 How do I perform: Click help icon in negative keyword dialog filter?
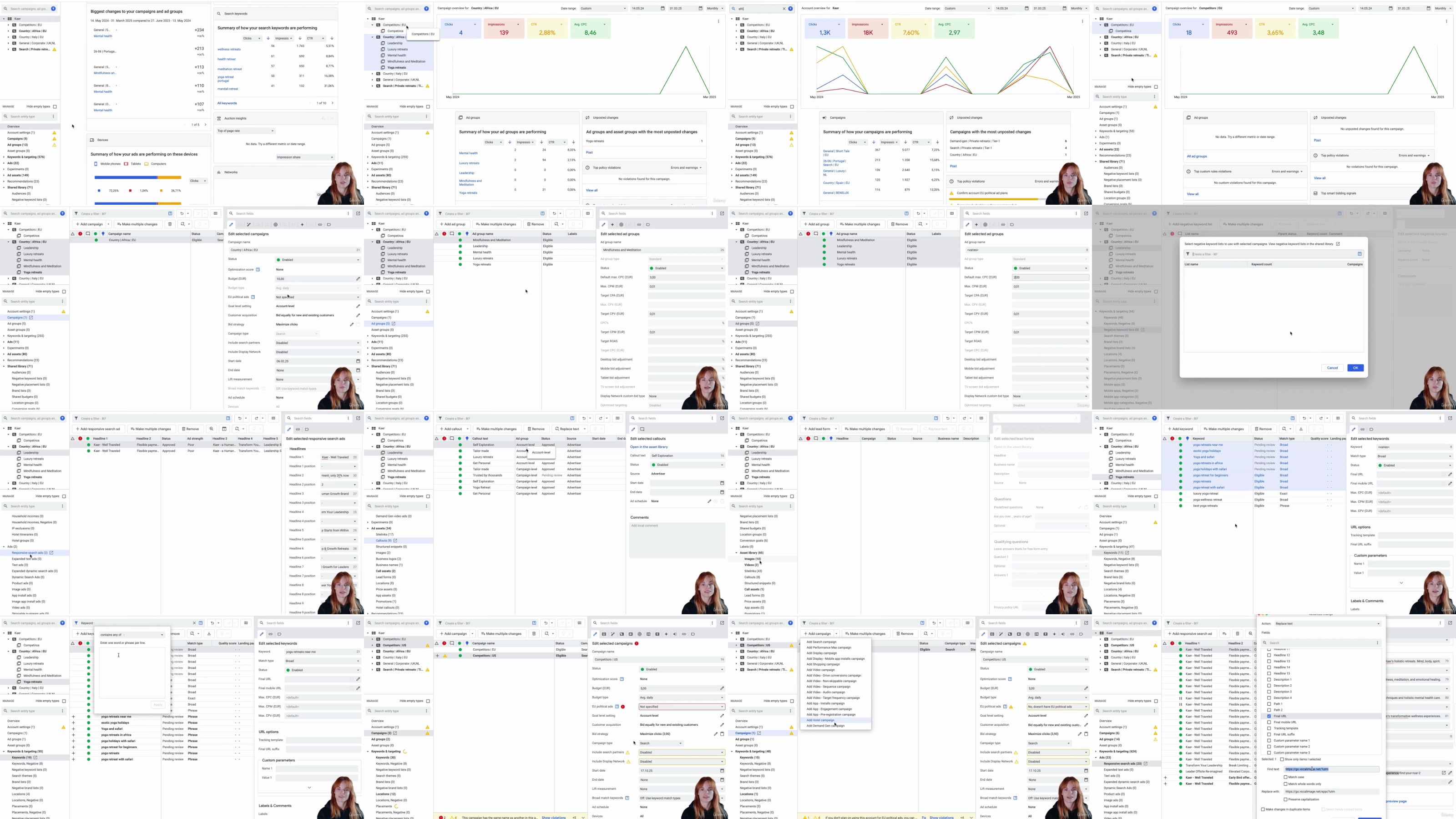click(x=1360, y=254)
